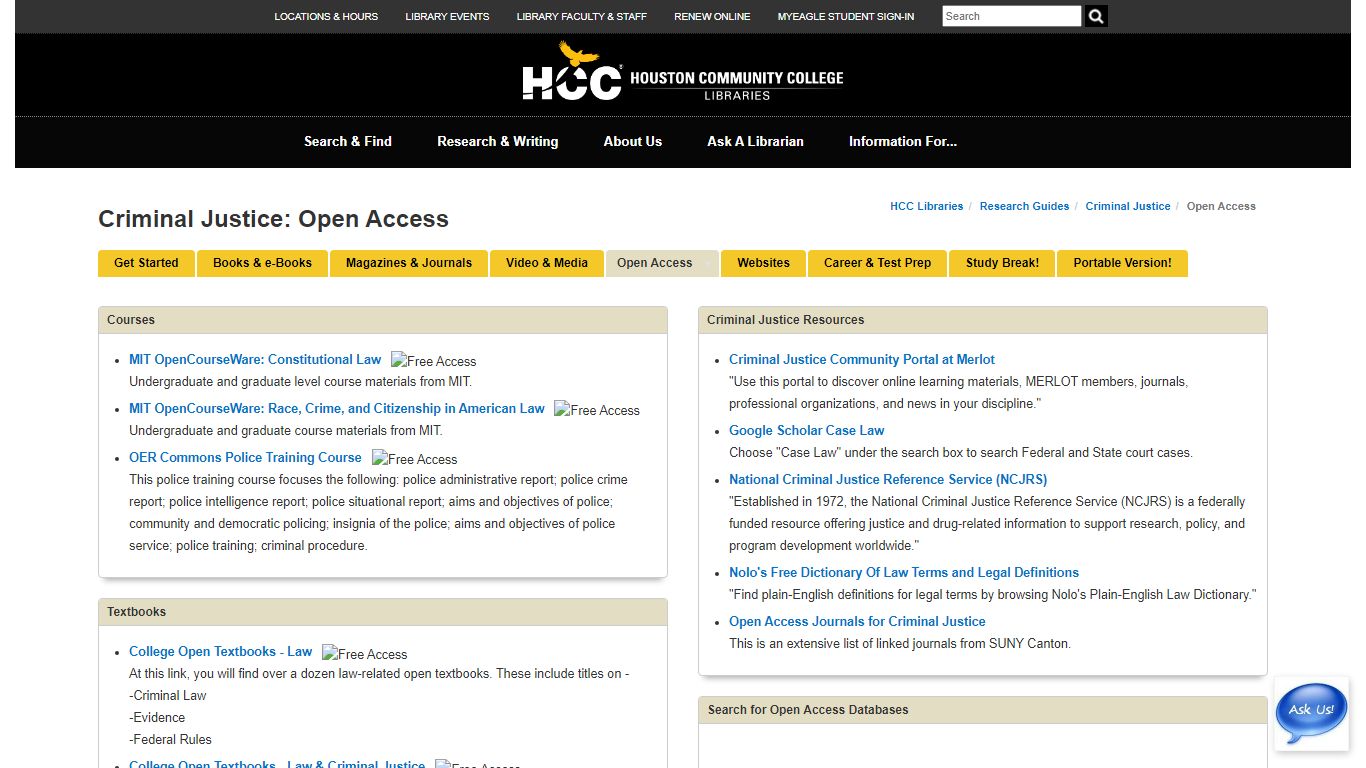
Task: Open MyEagle Student Sign-In link
Action: tap(846, 16)
